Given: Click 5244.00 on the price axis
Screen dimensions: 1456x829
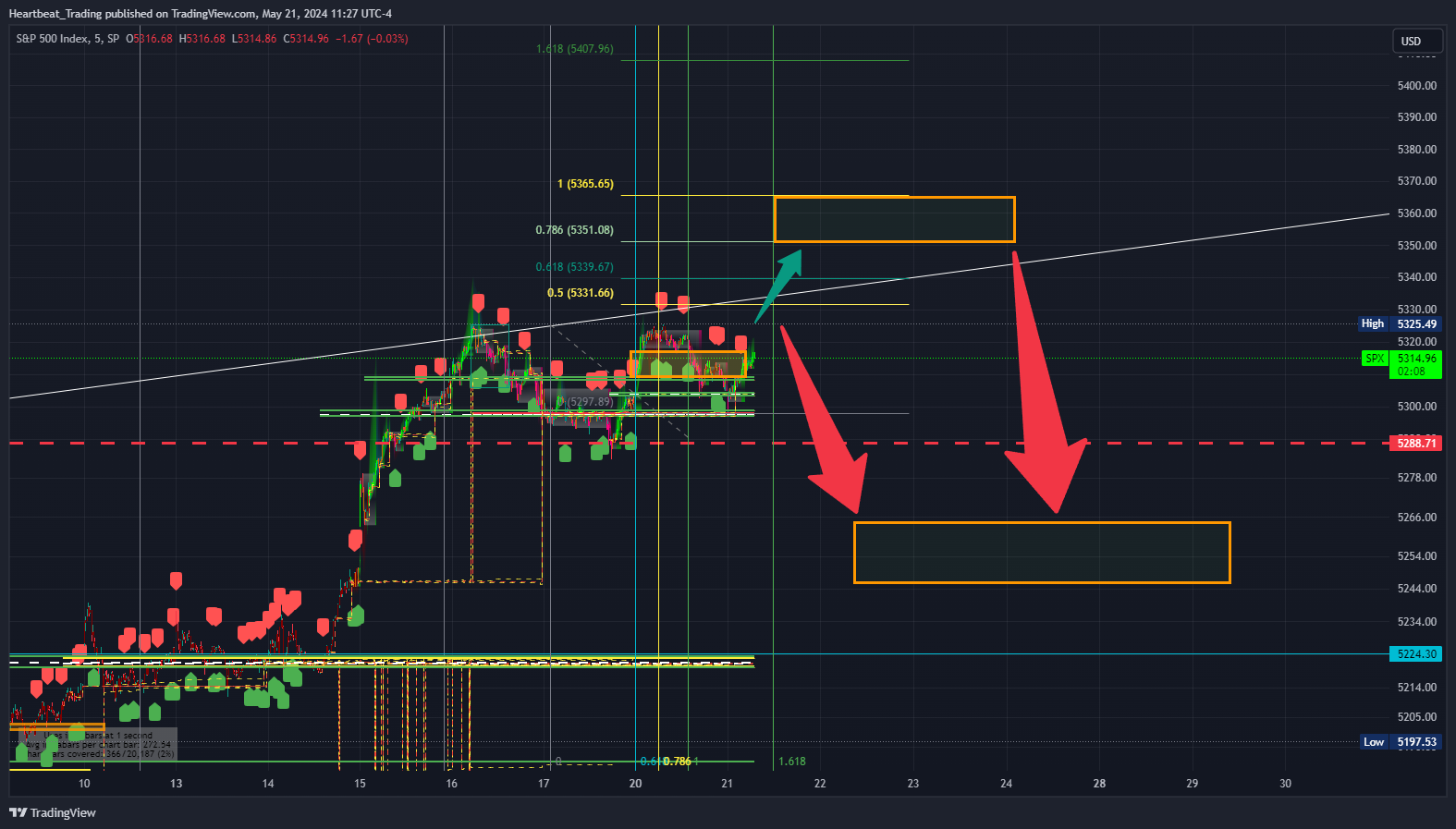Looking at the screenshot, I should click(1417, 589).
